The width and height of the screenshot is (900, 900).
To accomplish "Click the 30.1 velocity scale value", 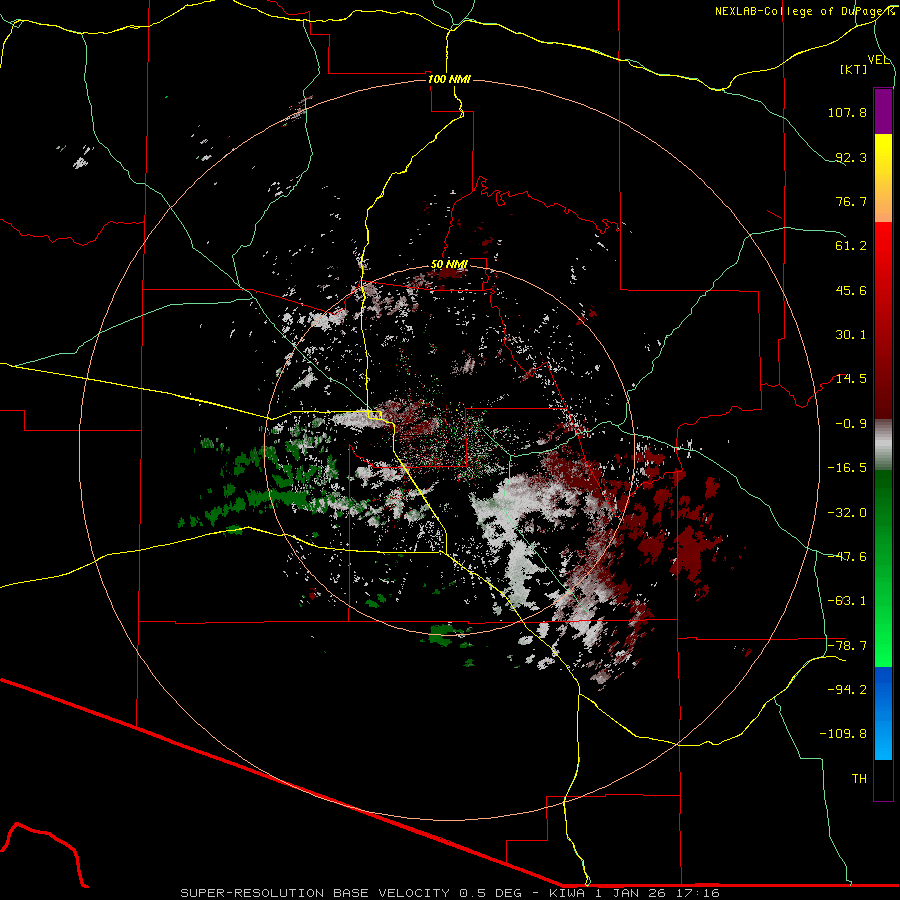I will (851, 335).
